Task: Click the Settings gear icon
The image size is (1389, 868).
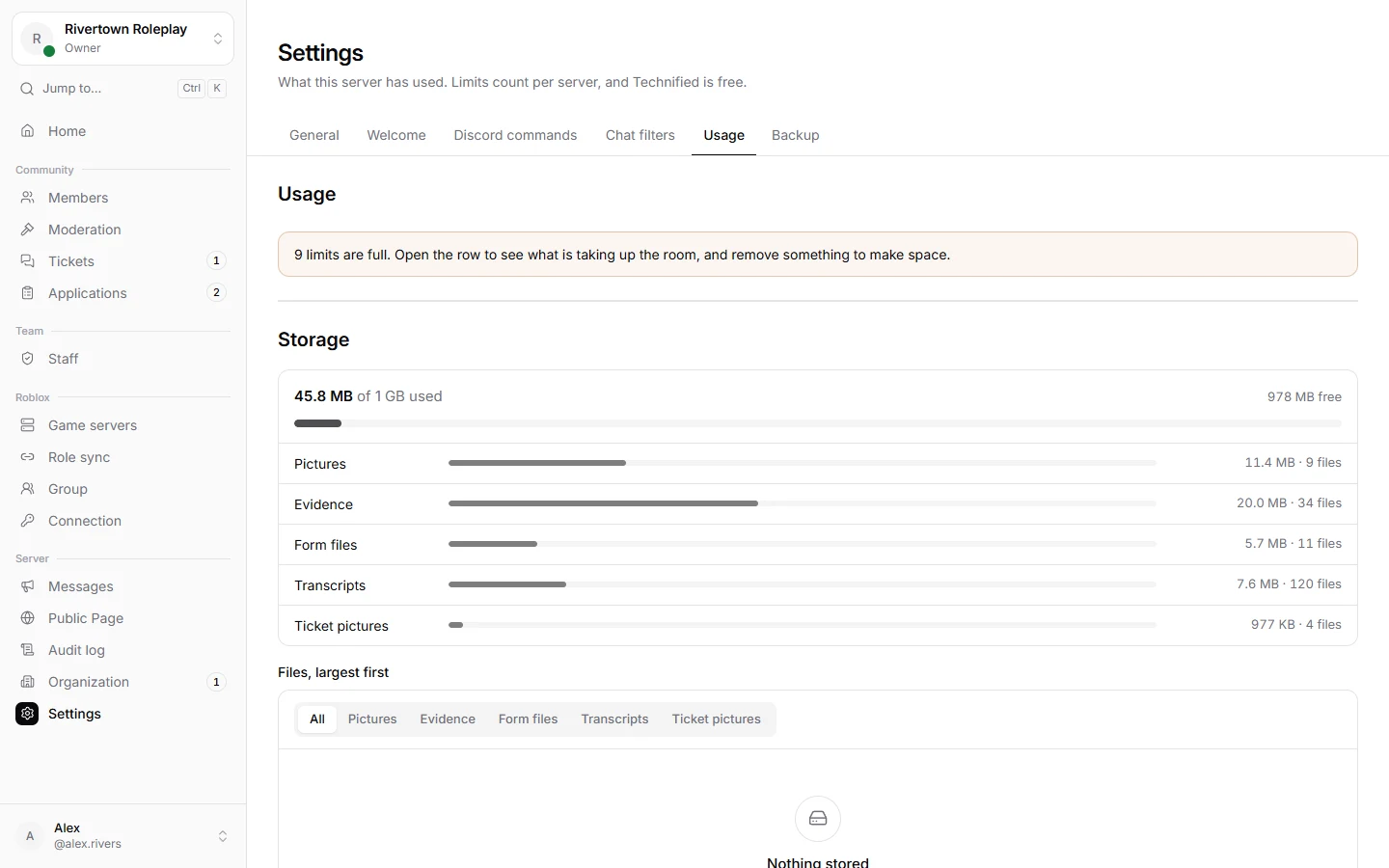Action: 27,714
